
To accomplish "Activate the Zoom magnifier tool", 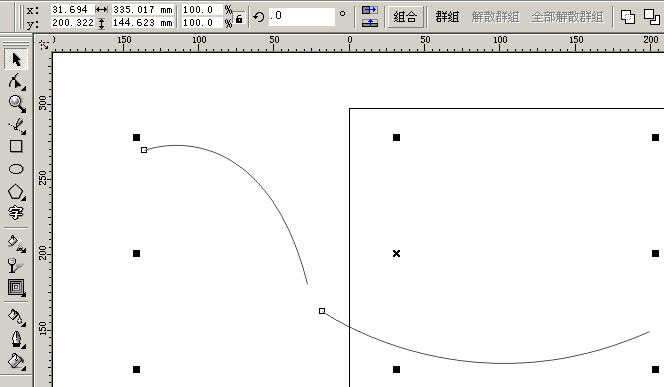I will pyautogui.click(x=16, y=103).
